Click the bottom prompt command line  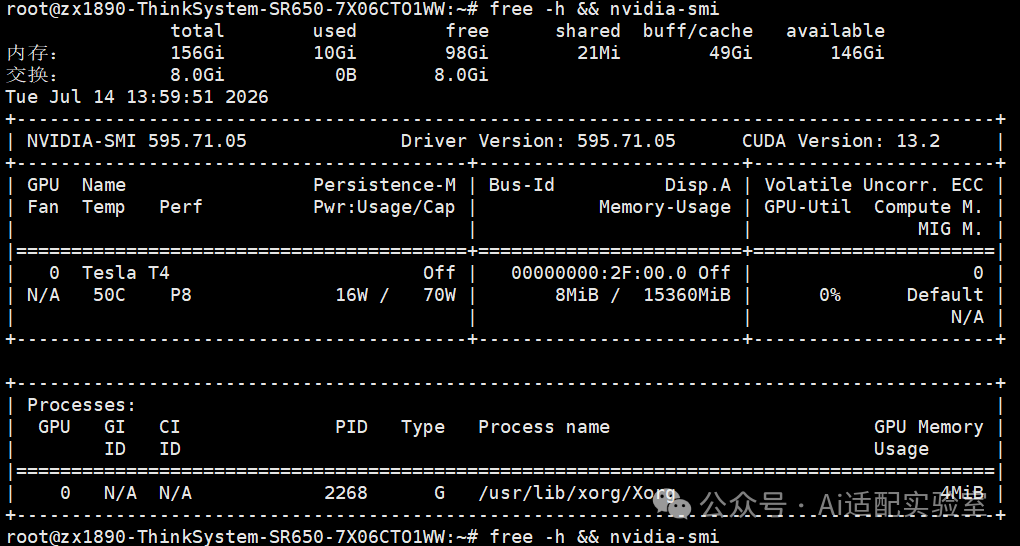tap(362, 537)
